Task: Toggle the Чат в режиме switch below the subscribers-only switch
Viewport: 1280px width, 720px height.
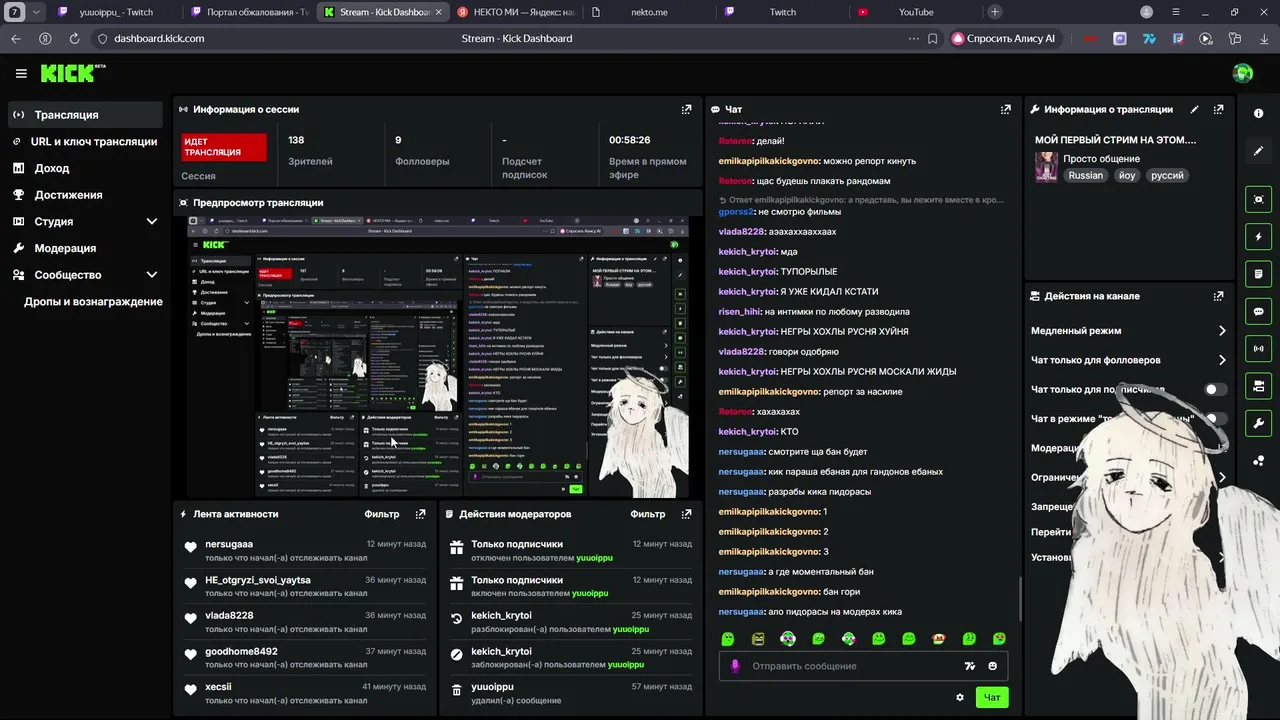Action: click(x=1215, y=419)
